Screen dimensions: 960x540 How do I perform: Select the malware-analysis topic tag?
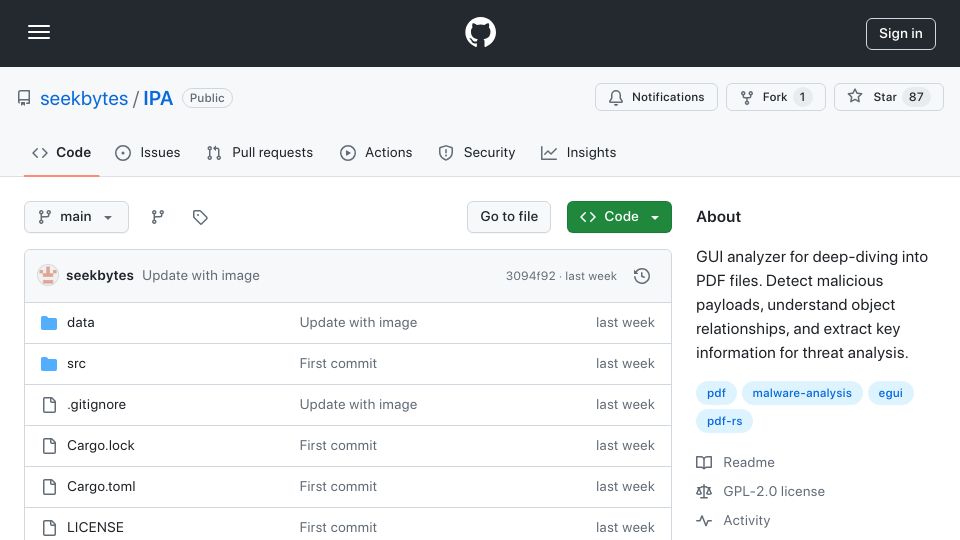tap(802, 393)
